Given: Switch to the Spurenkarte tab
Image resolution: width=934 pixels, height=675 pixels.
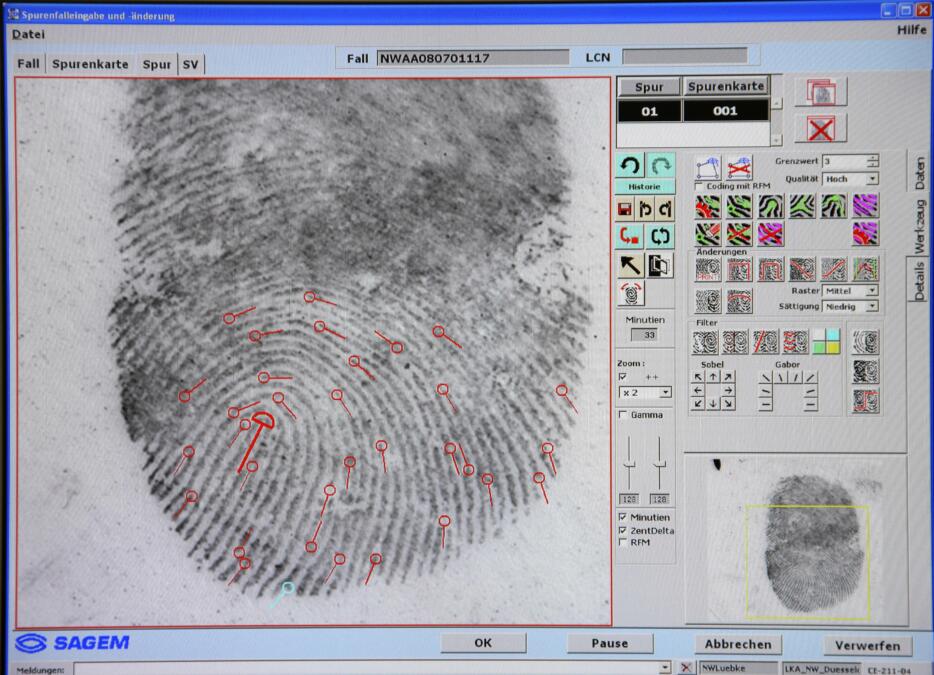Looking at the screenshot, I should [91, 64].
